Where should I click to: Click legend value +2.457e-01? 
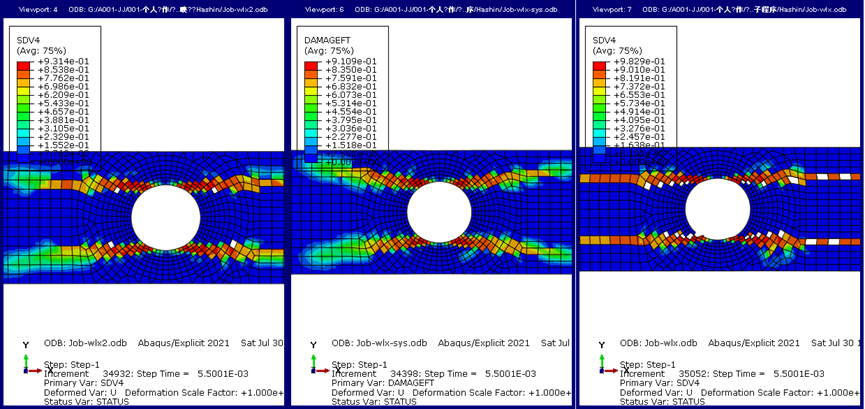639,136
